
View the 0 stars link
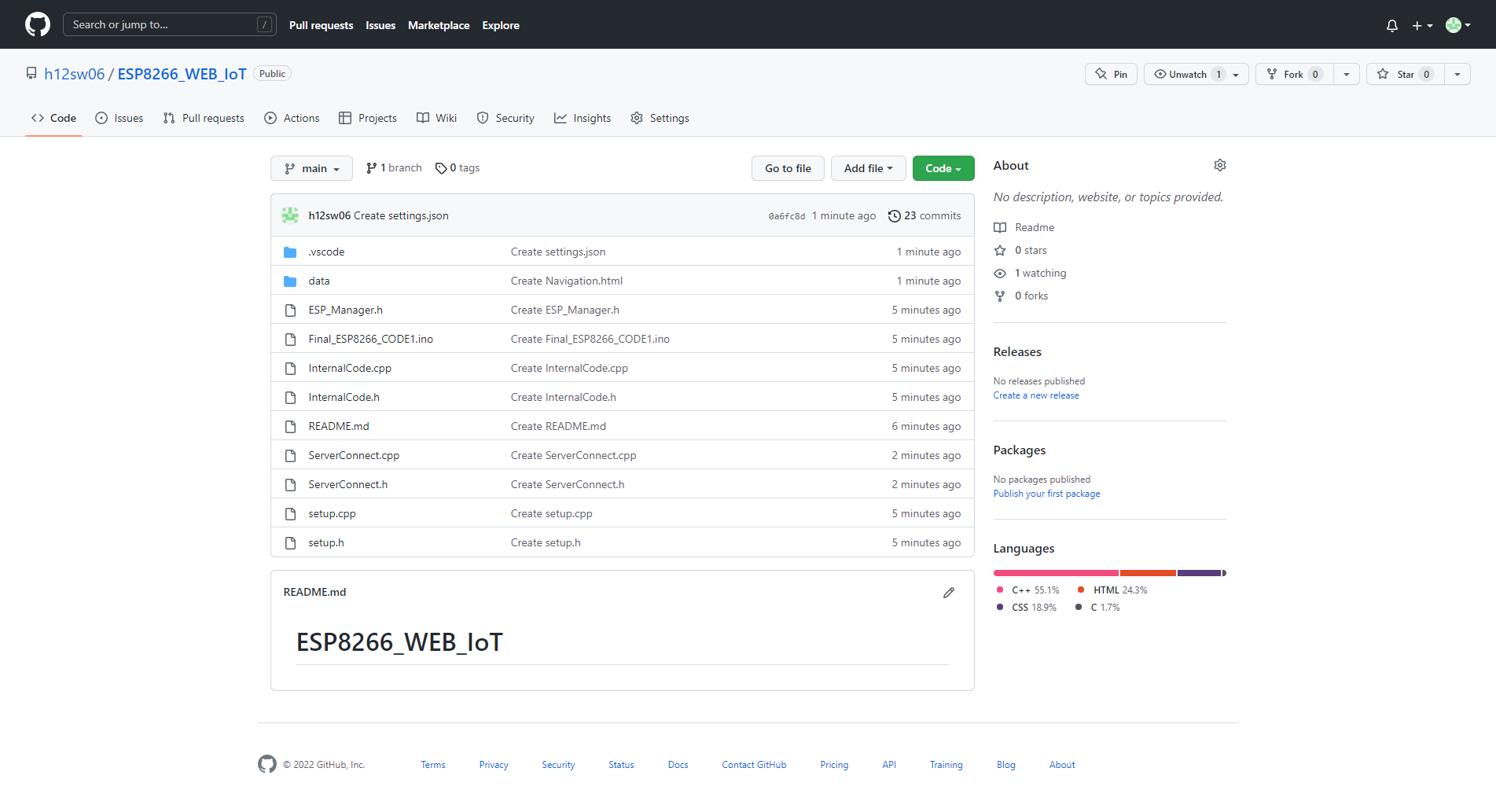1020,250
